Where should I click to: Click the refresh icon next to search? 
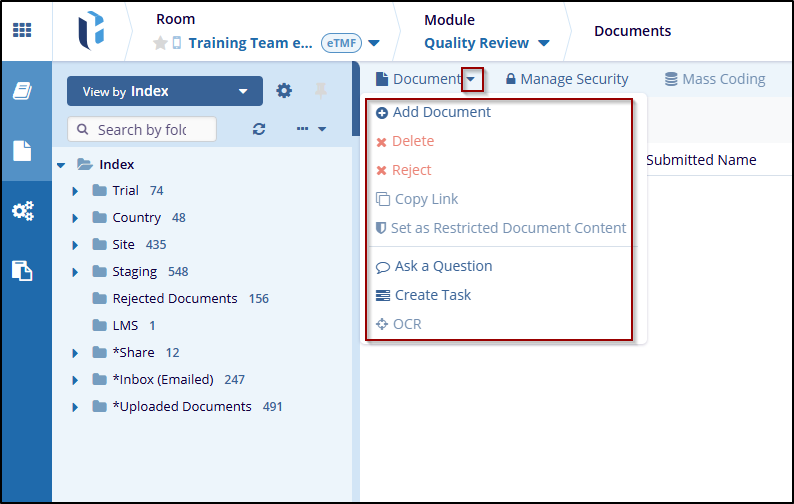(x=259, y=129)
